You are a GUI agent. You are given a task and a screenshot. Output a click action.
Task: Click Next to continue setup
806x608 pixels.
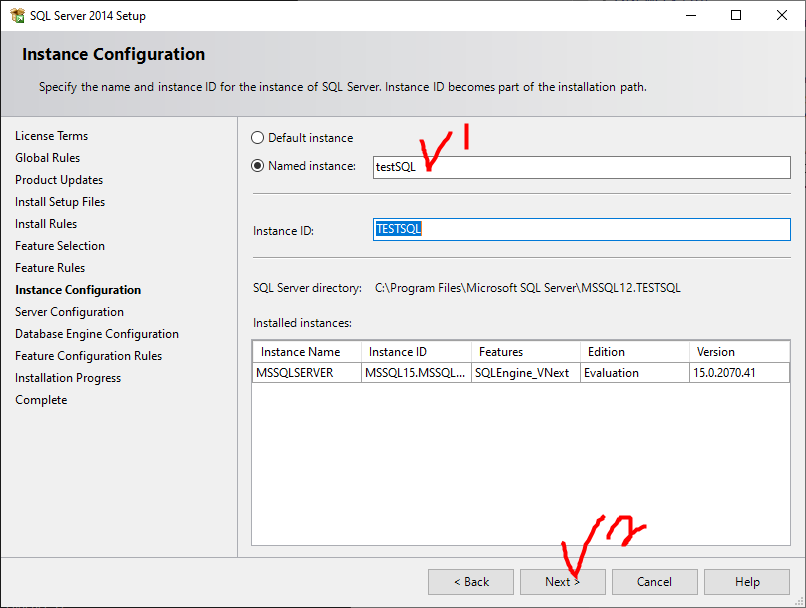[x=563, y=582]
